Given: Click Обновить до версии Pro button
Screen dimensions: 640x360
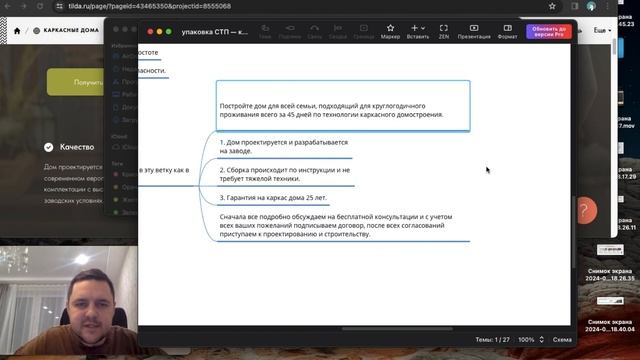Looking at the screenshot, I should 549,31.
